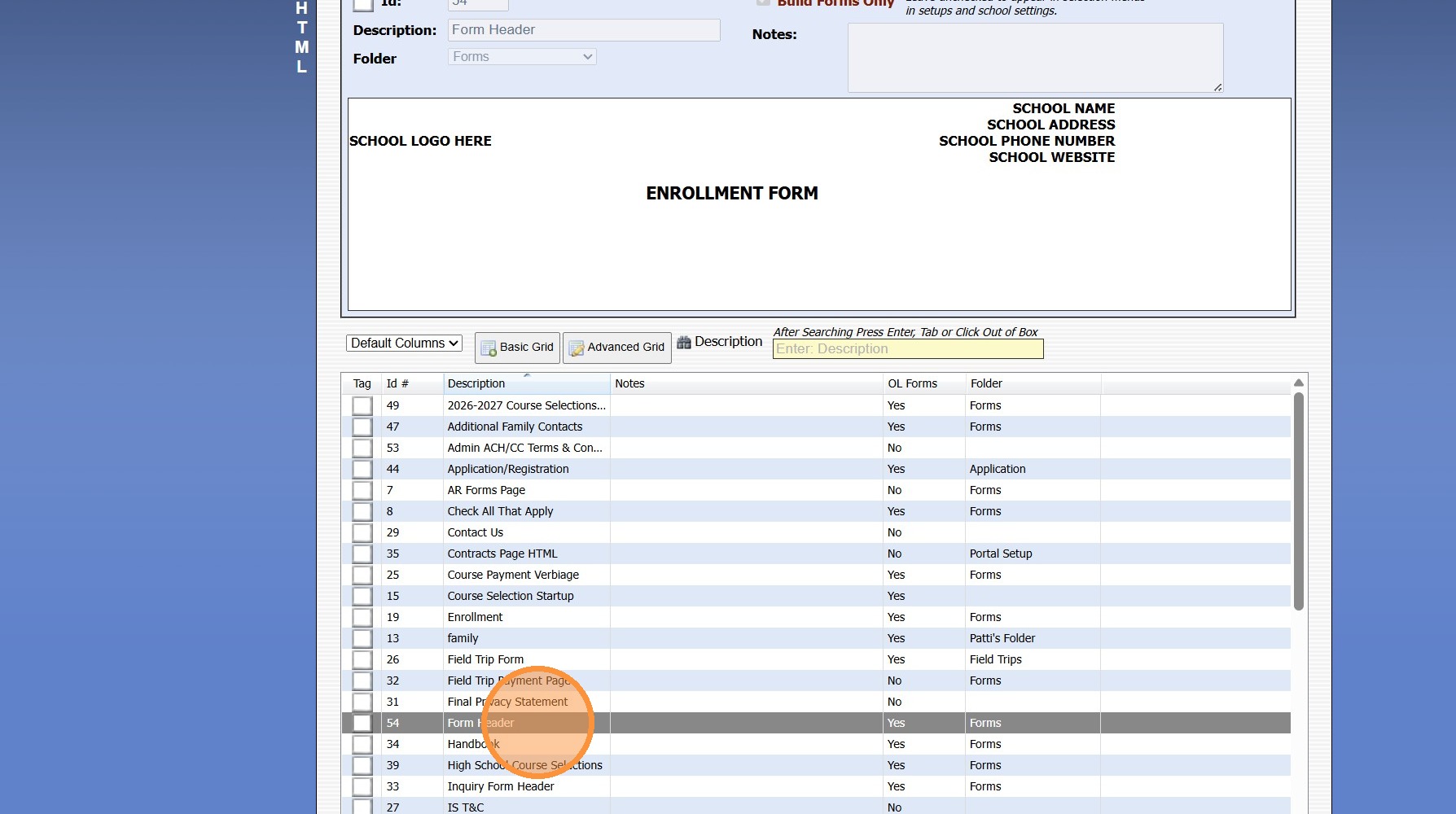Tick the checkbox for Check All That Apply row
1456x814 pixels.
362,511
